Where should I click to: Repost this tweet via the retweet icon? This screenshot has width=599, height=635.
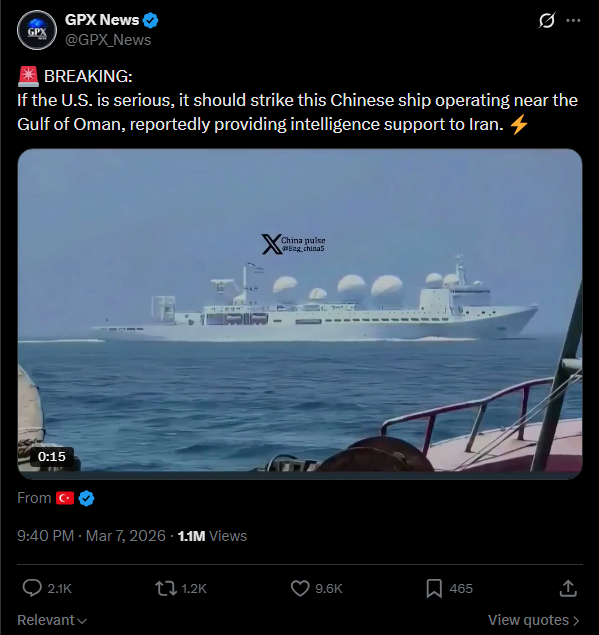coord(166,588)
